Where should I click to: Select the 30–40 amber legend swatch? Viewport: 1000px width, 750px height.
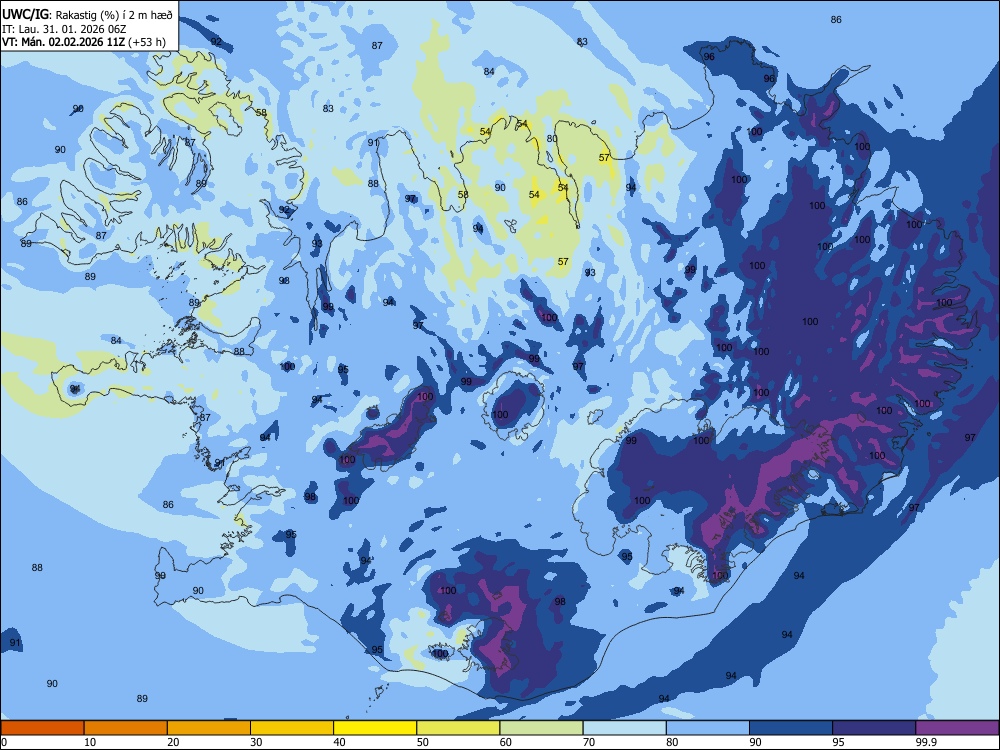click(x=292, y=728)
